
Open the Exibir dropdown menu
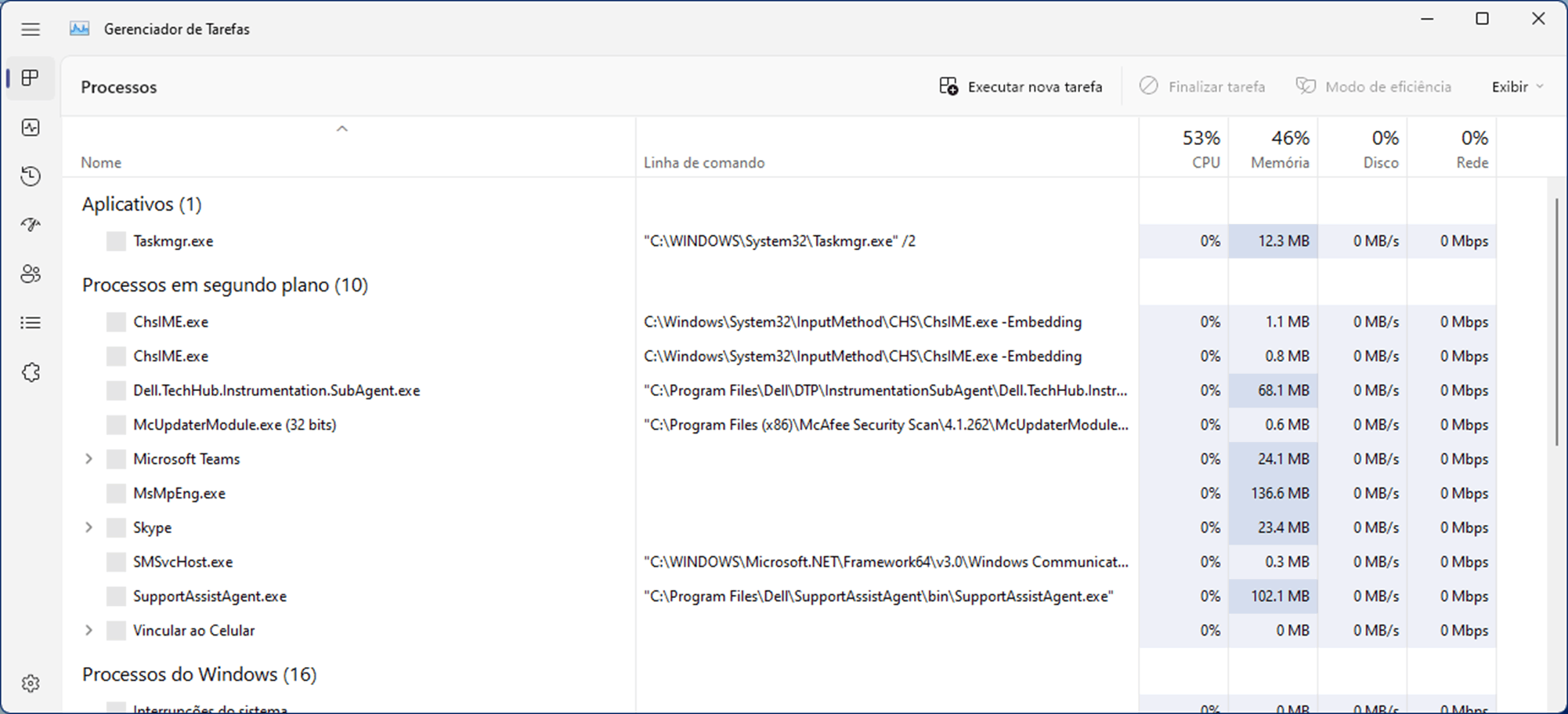1517,87
